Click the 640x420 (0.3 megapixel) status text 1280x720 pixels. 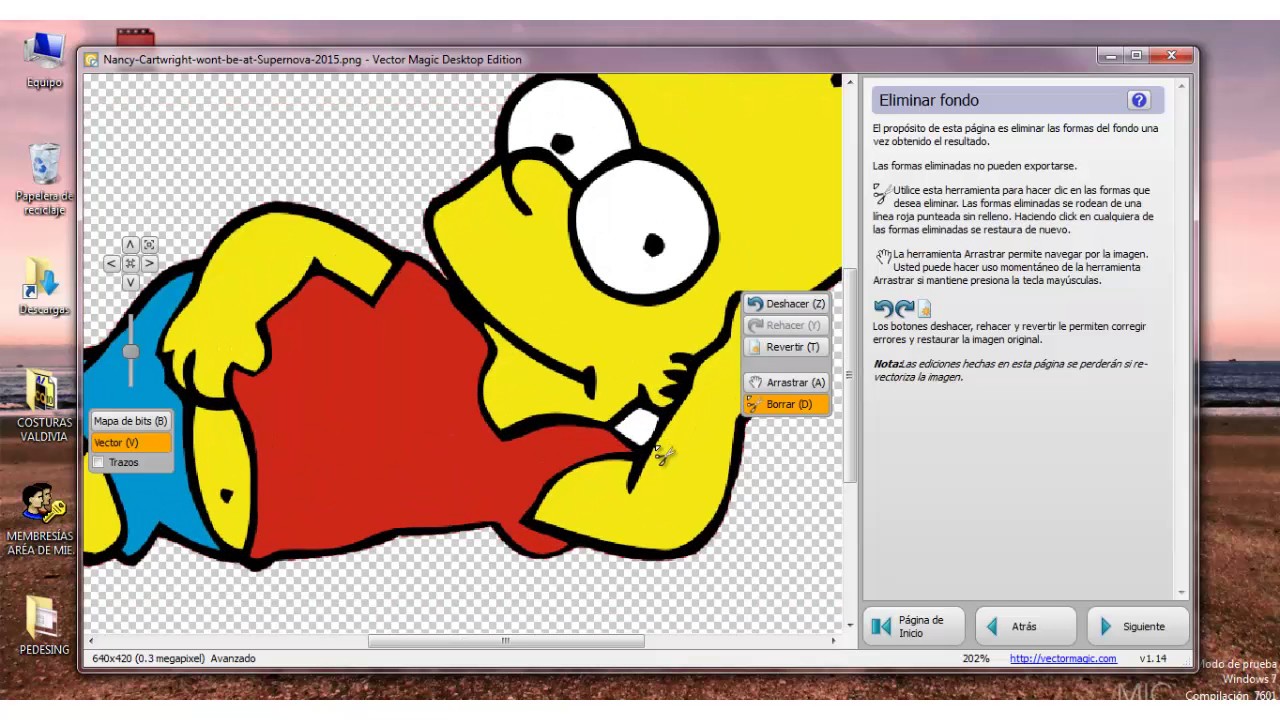click(148, 659)
